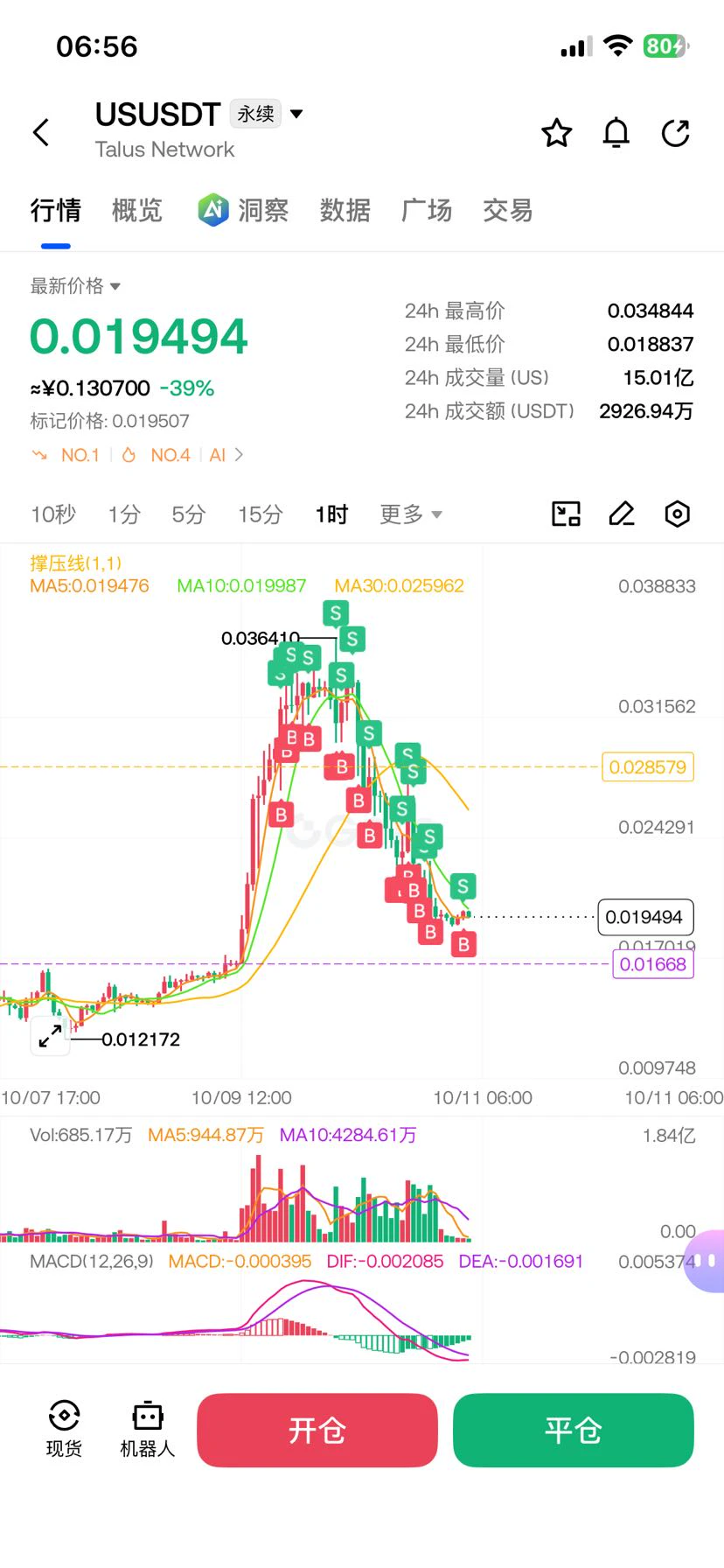Add USUSDT to favorites with star icon
This screenshot has height=1568, width=724.
tap(557, 133)
